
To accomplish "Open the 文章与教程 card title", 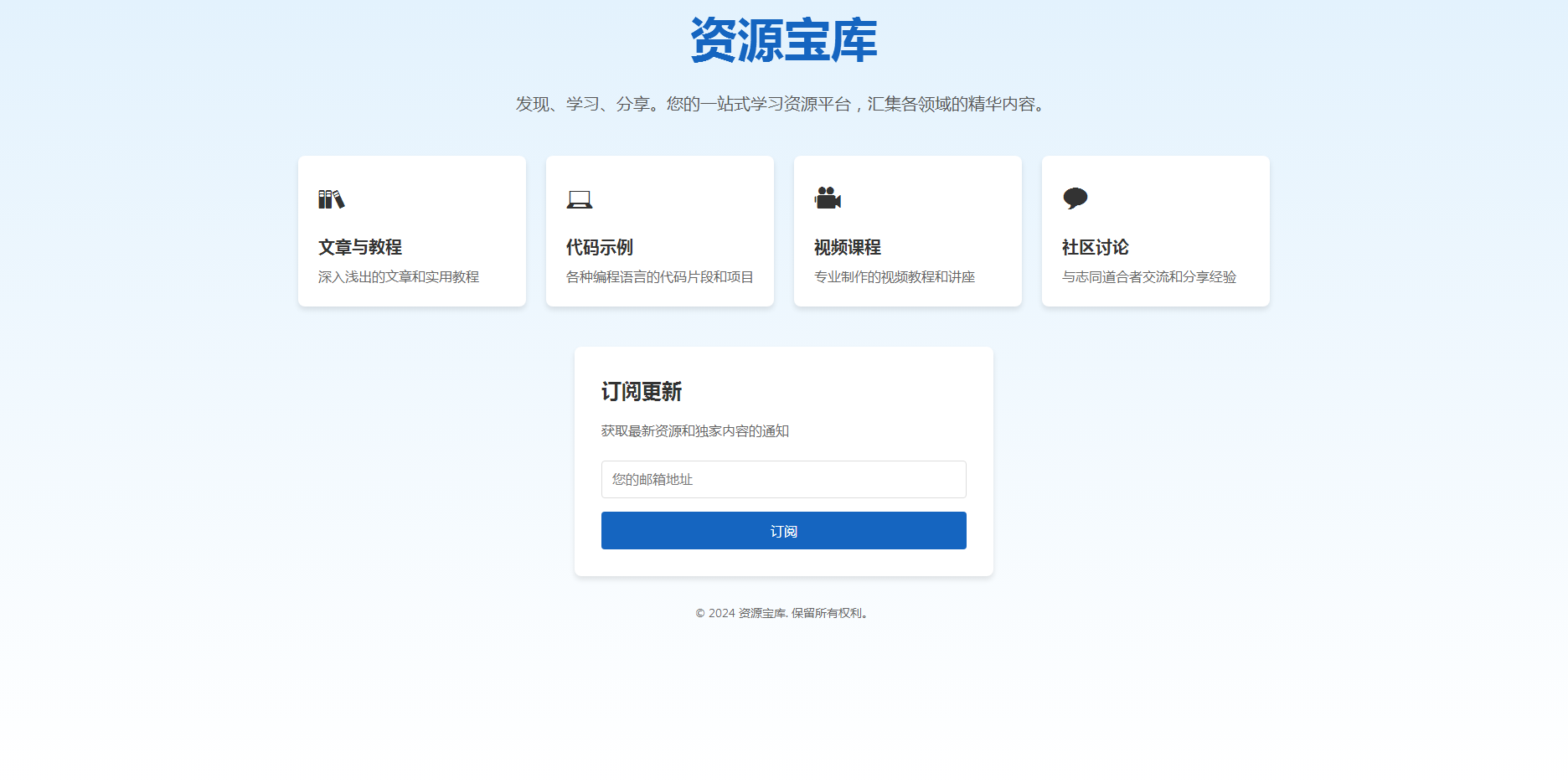I will click(x=360, y=247).
